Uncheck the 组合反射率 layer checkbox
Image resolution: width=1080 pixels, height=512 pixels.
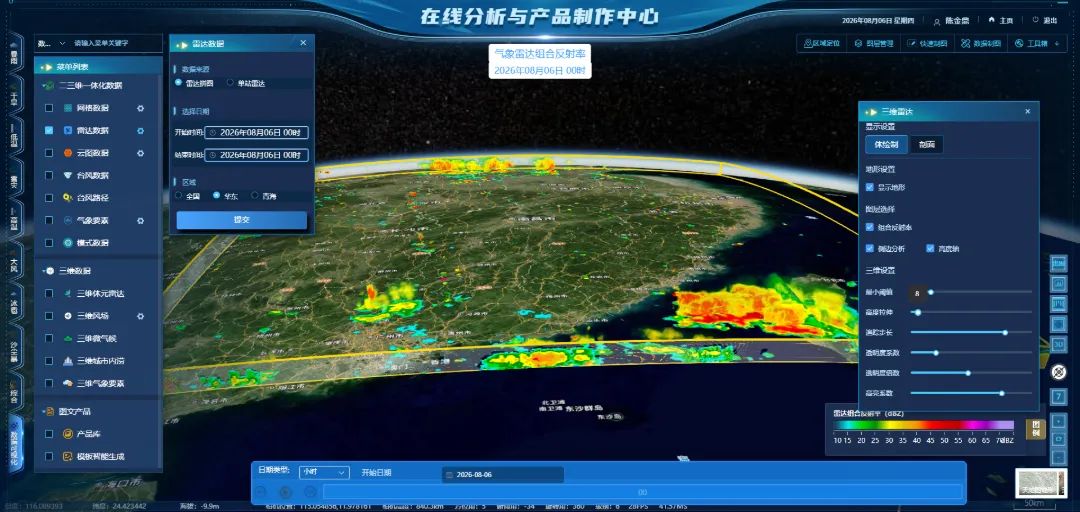(870, 227)
